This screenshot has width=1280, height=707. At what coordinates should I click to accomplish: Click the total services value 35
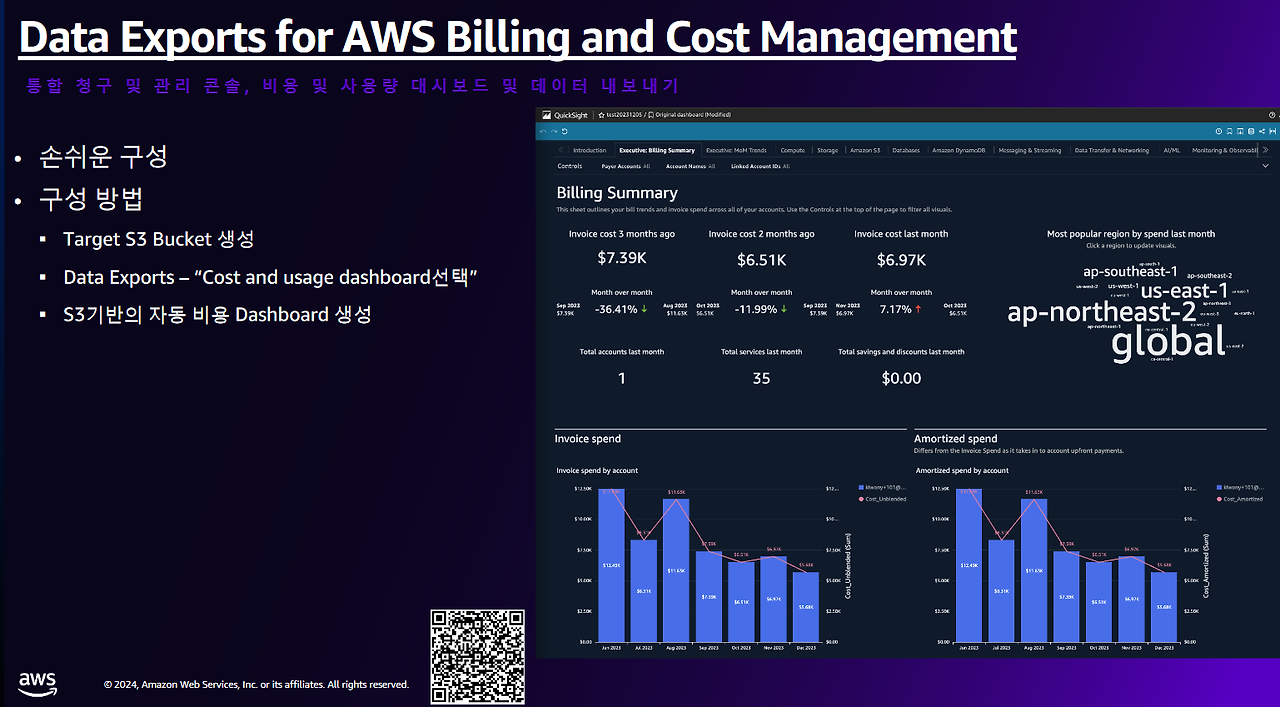tap(761, 378)
